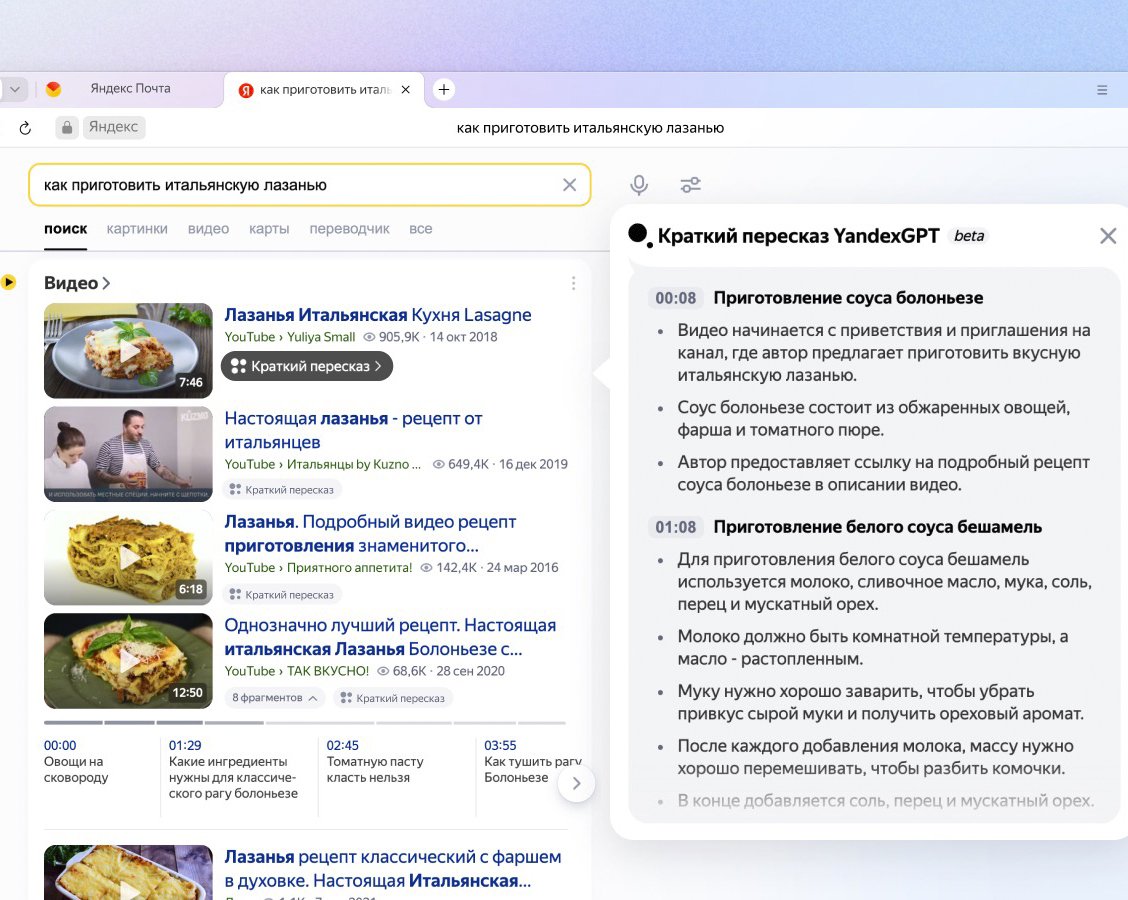Image resolution: width=1128 pixels, height=900 pixels.
Task: Start voice search with microphone
Action: click(x=639, y=185)
